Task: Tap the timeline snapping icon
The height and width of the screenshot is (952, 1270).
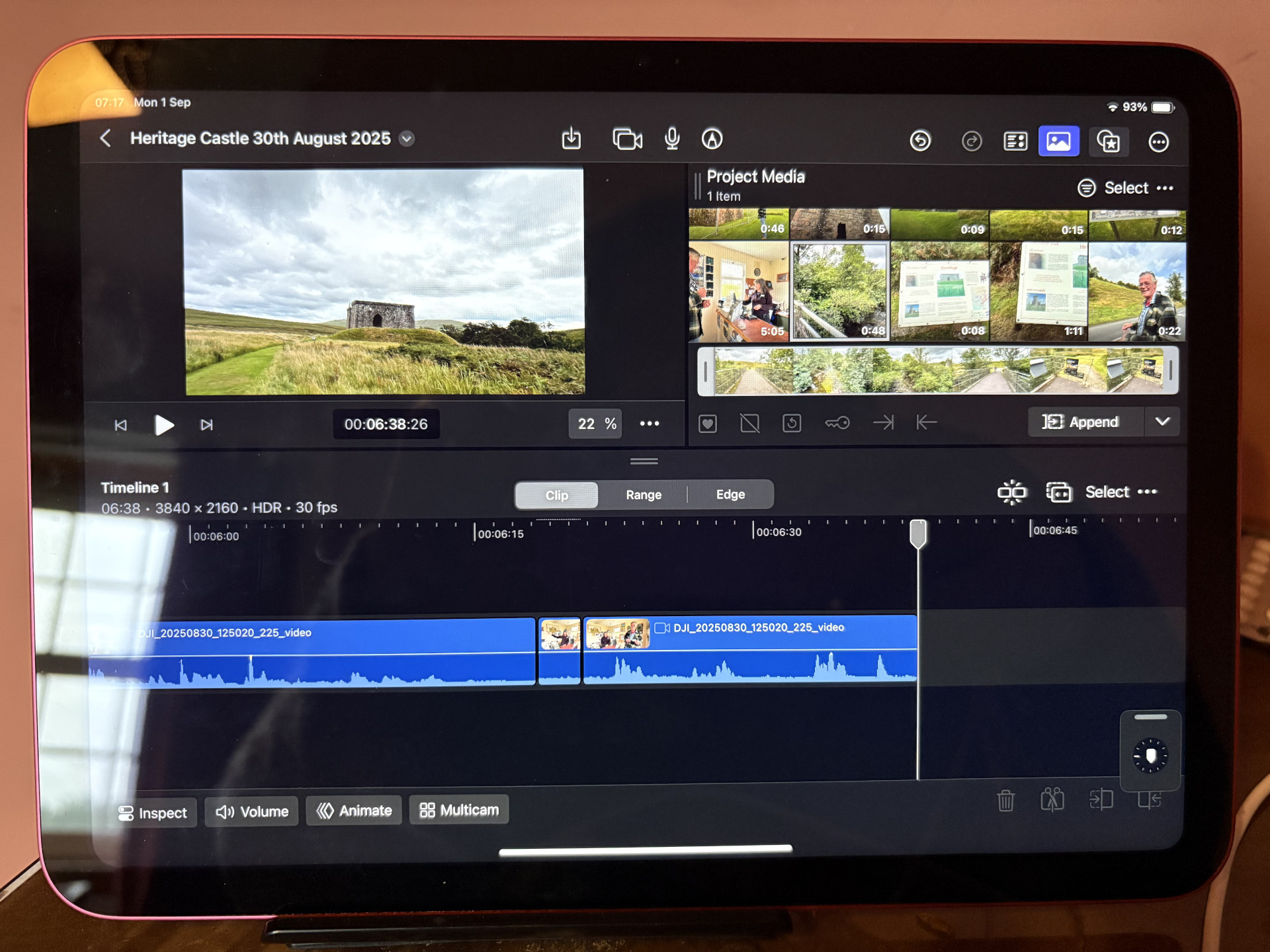Action: coord(1011,493)
